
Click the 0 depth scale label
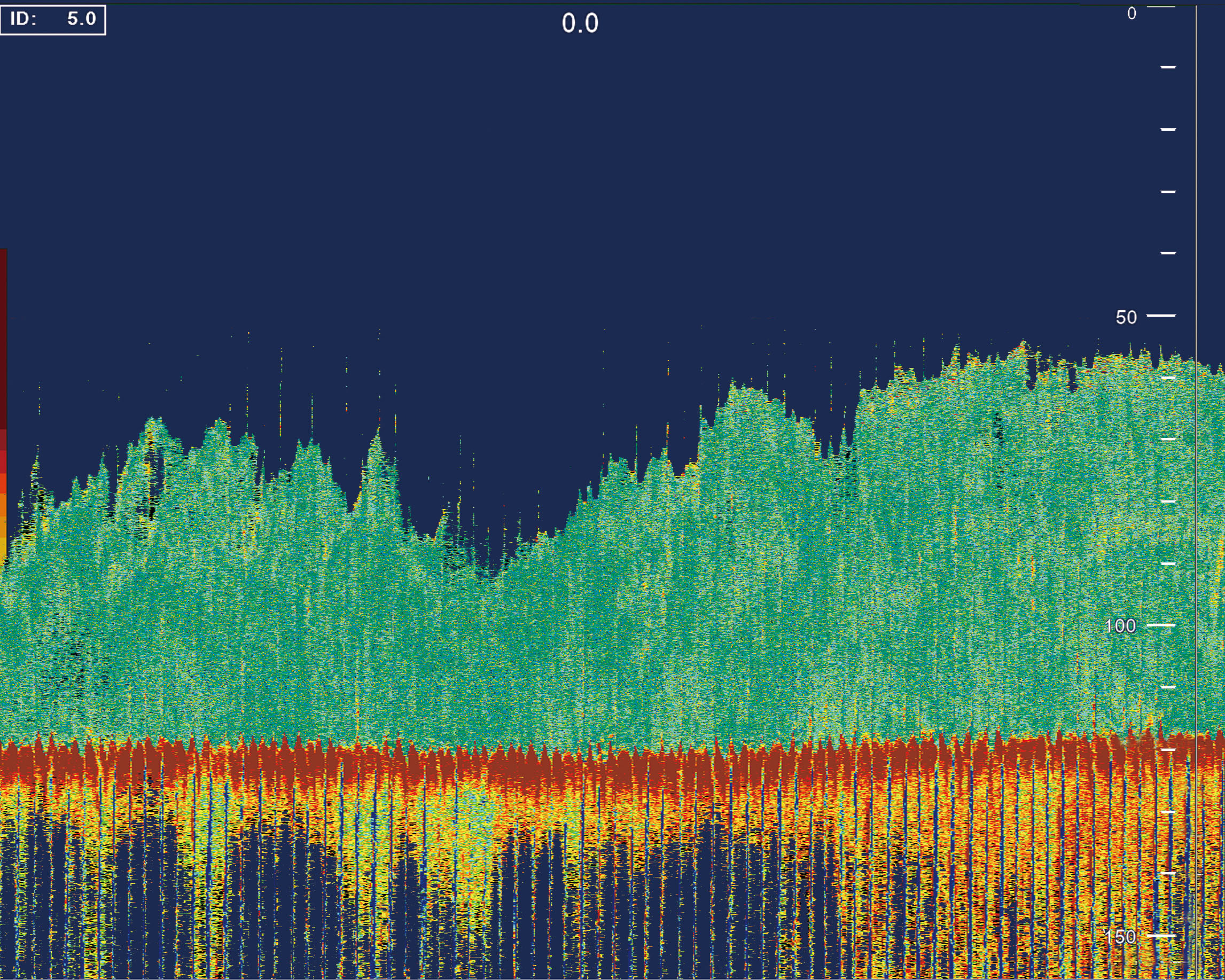click(x=1132, y=14)
